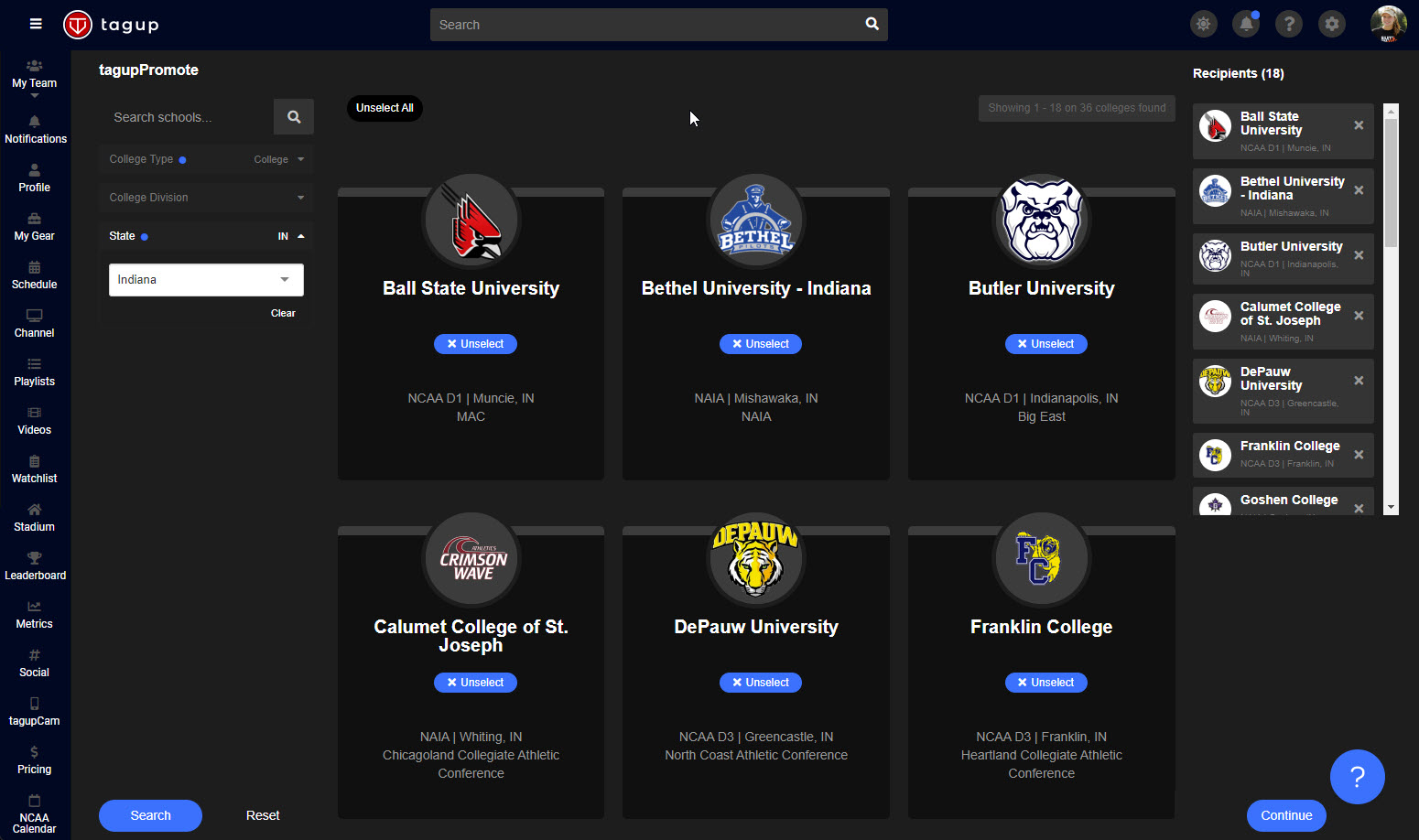The image size is (1419, 840).
Task: Expand the College Division filter
Action: click(206, 198)
